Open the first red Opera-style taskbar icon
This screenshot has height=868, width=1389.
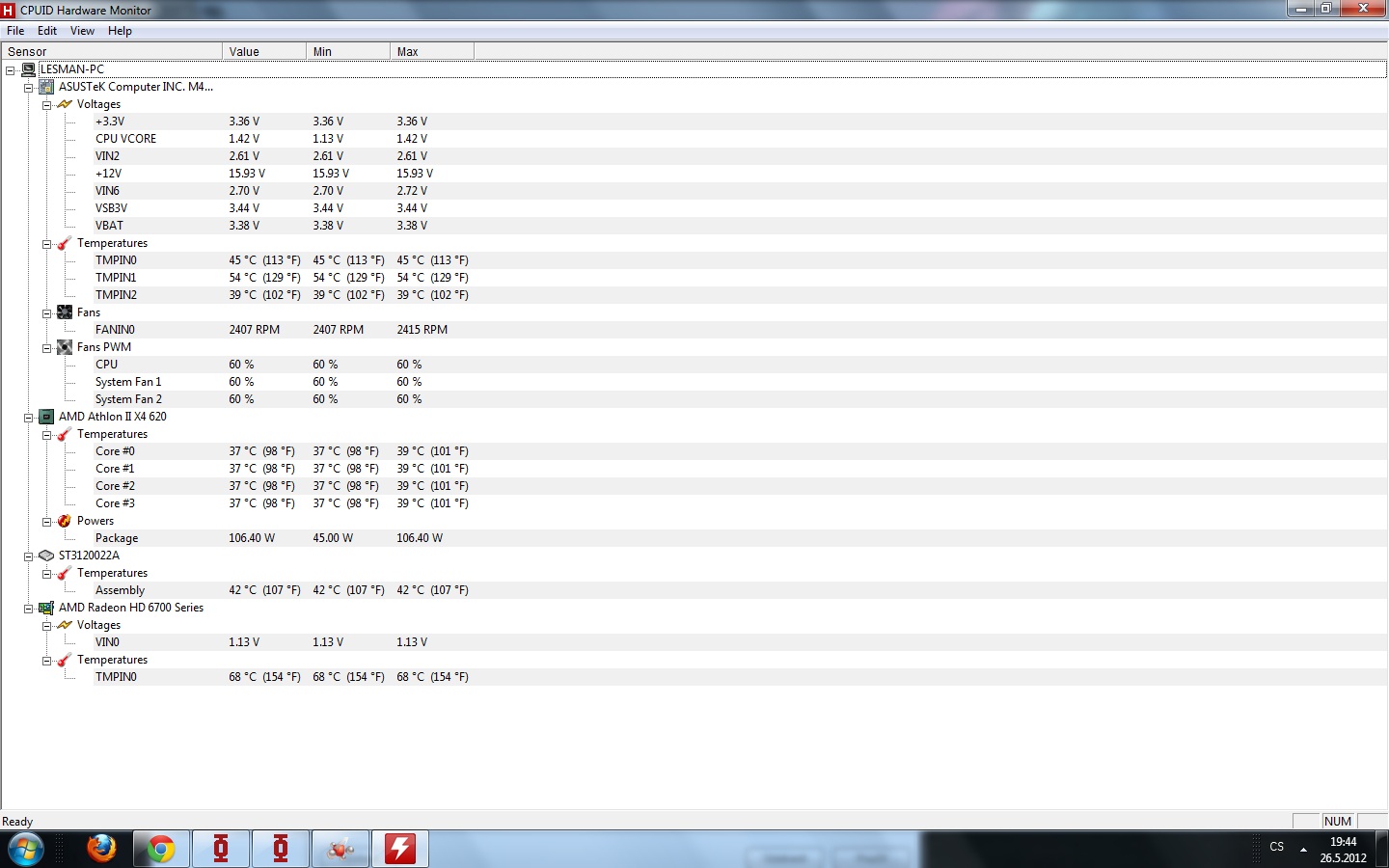[x=221, y=850]
